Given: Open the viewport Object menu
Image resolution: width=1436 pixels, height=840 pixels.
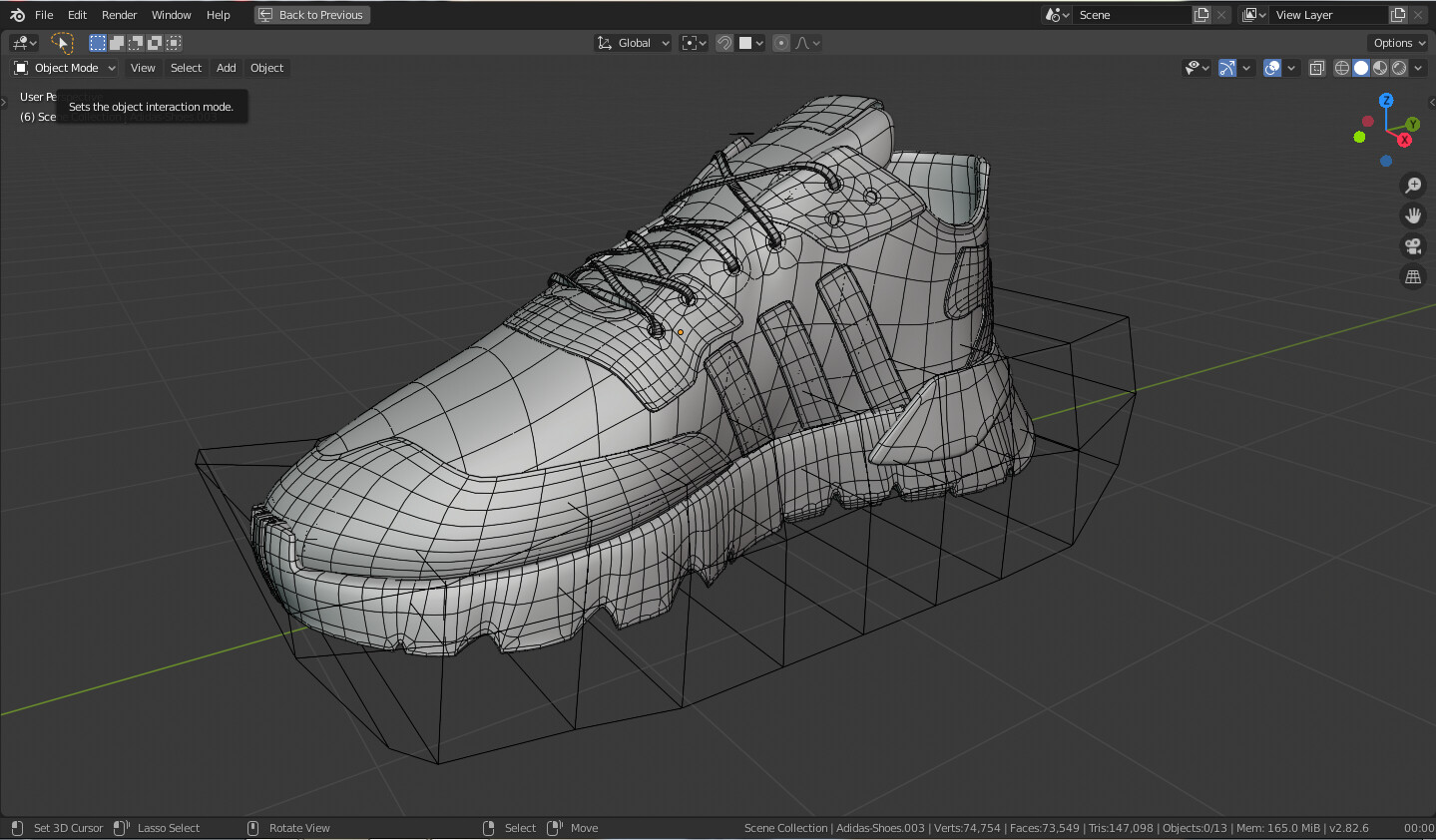Looking at the screenshot, I should click(266, 68).
